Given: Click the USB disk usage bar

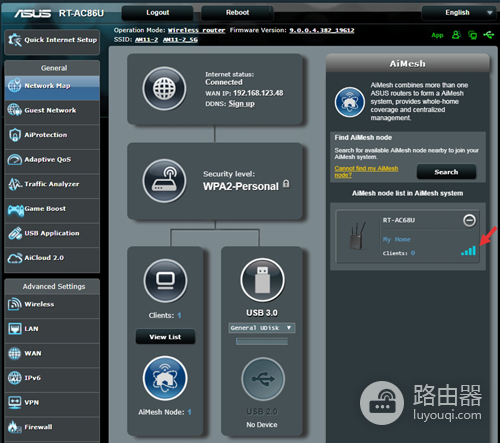Looking at the screenshot, I should pos(262,341).
